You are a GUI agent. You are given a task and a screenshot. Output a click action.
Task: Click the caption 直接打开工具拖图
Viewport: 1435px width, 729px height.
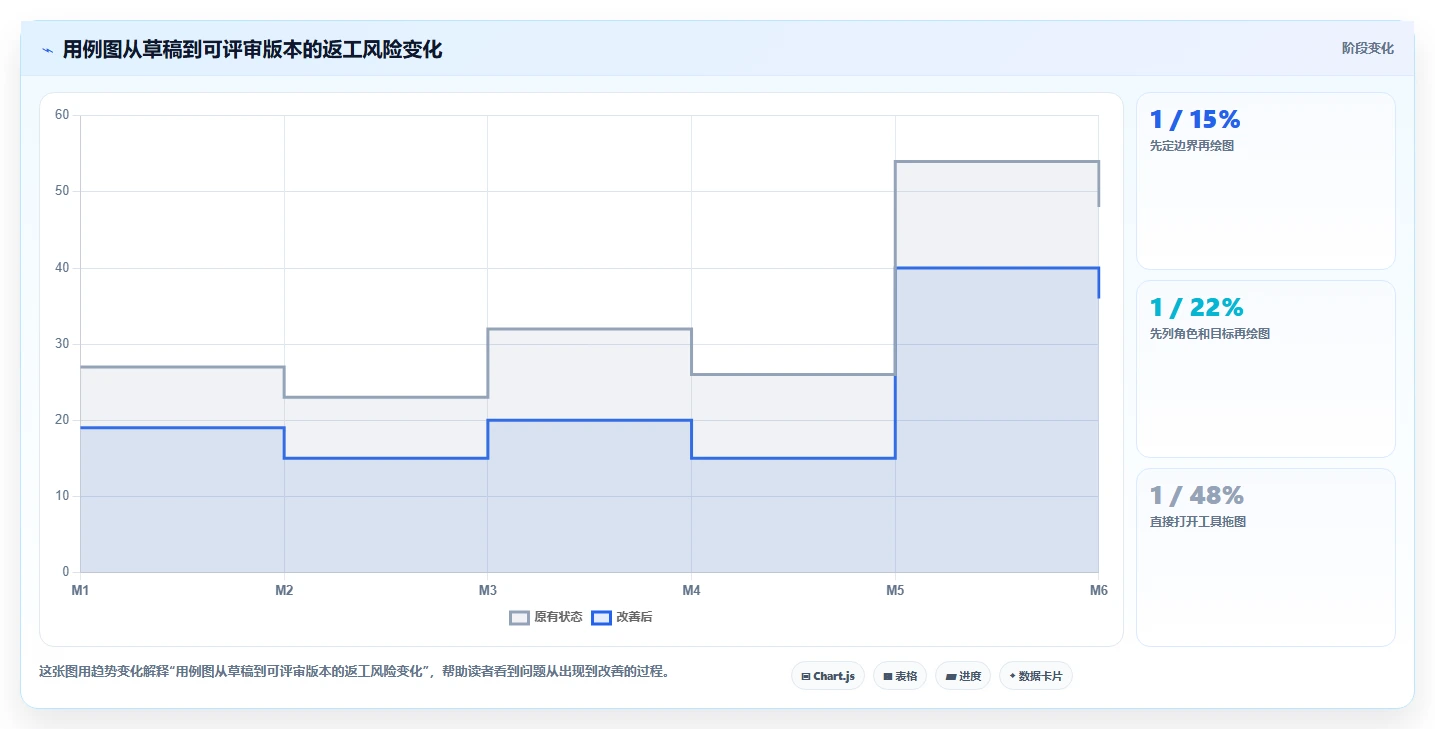tap(1198, 522)
